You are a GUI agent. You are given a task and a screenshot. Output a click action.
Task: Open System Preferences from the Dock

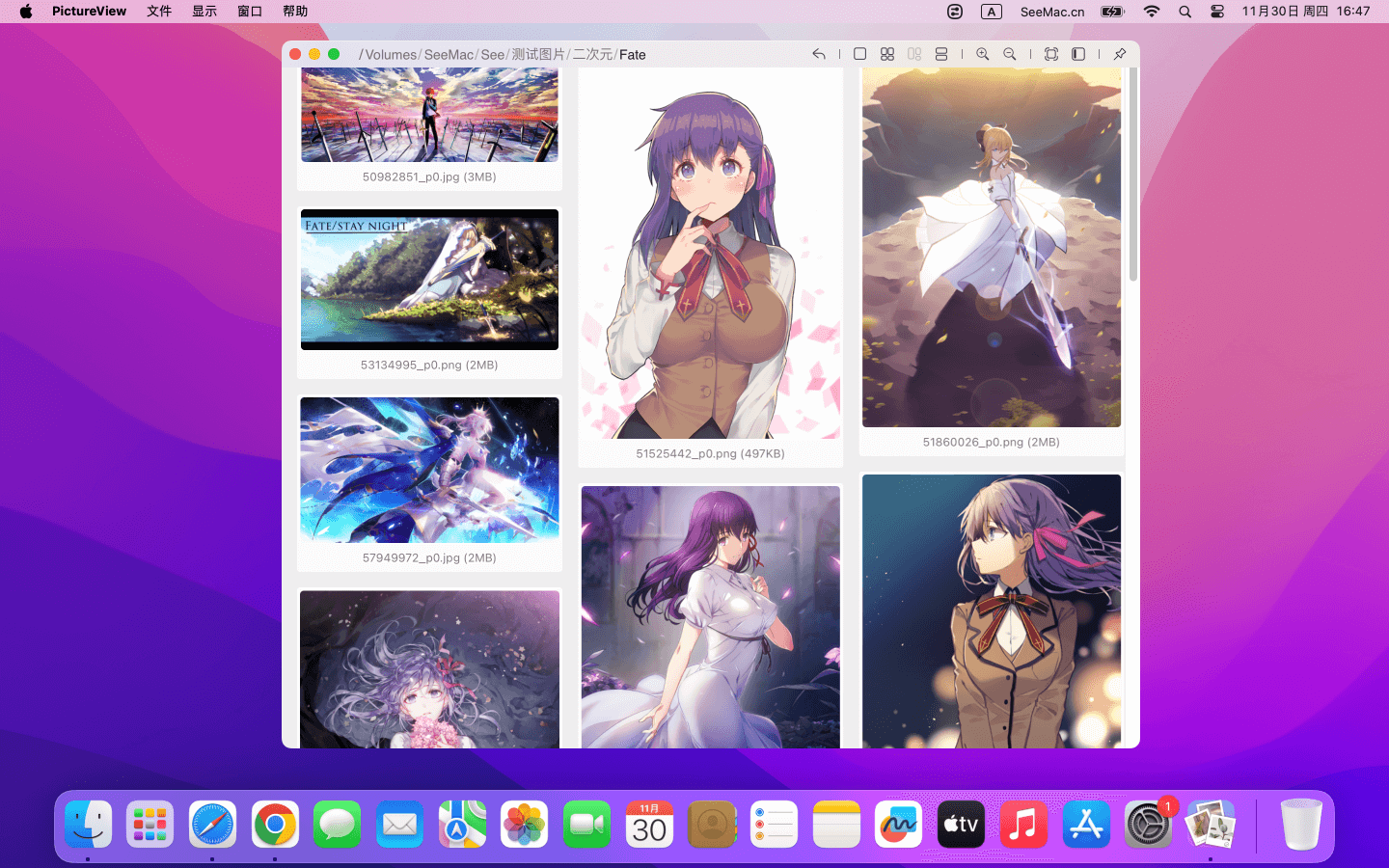tap(1148, 825)
